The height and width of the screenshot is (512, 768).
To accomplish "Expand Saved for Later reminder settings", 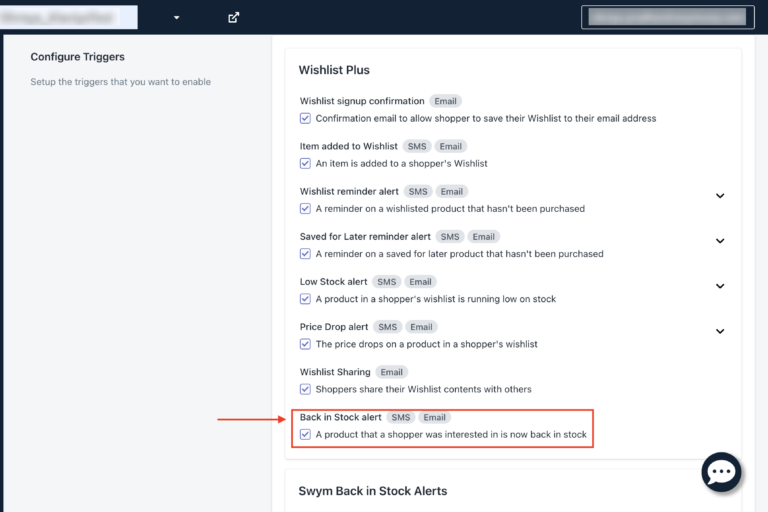I will click(720, 241).
